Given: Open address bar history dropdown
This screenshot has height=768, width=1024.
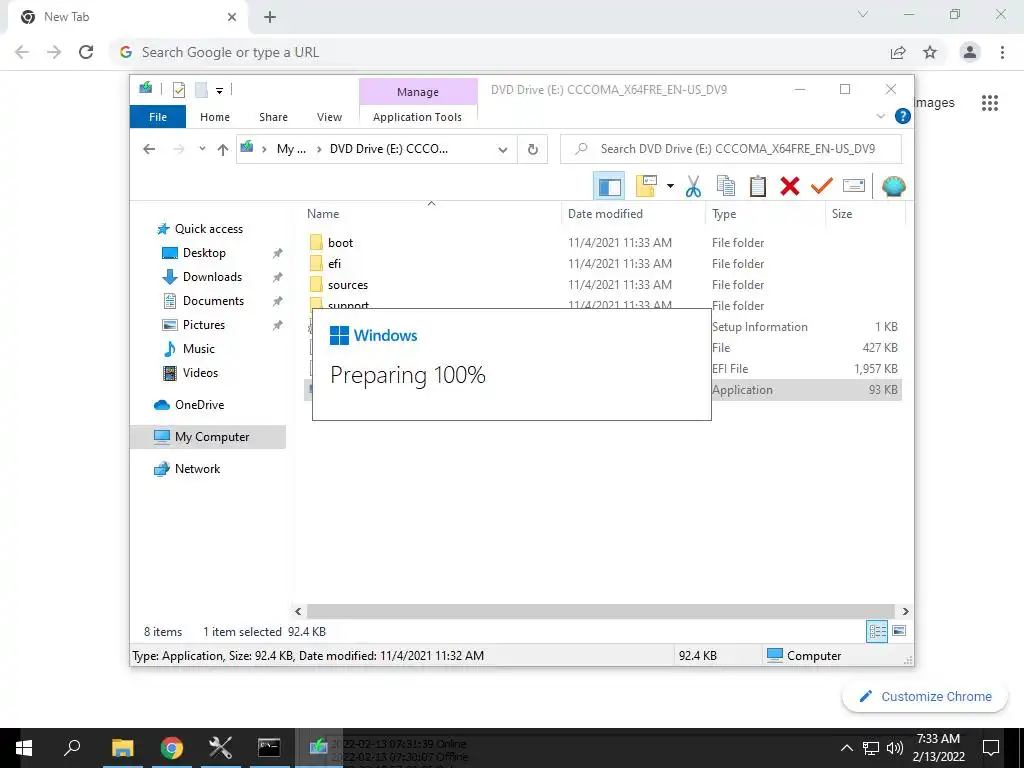Looking at the screenshot, I should (x=502, y=150).
